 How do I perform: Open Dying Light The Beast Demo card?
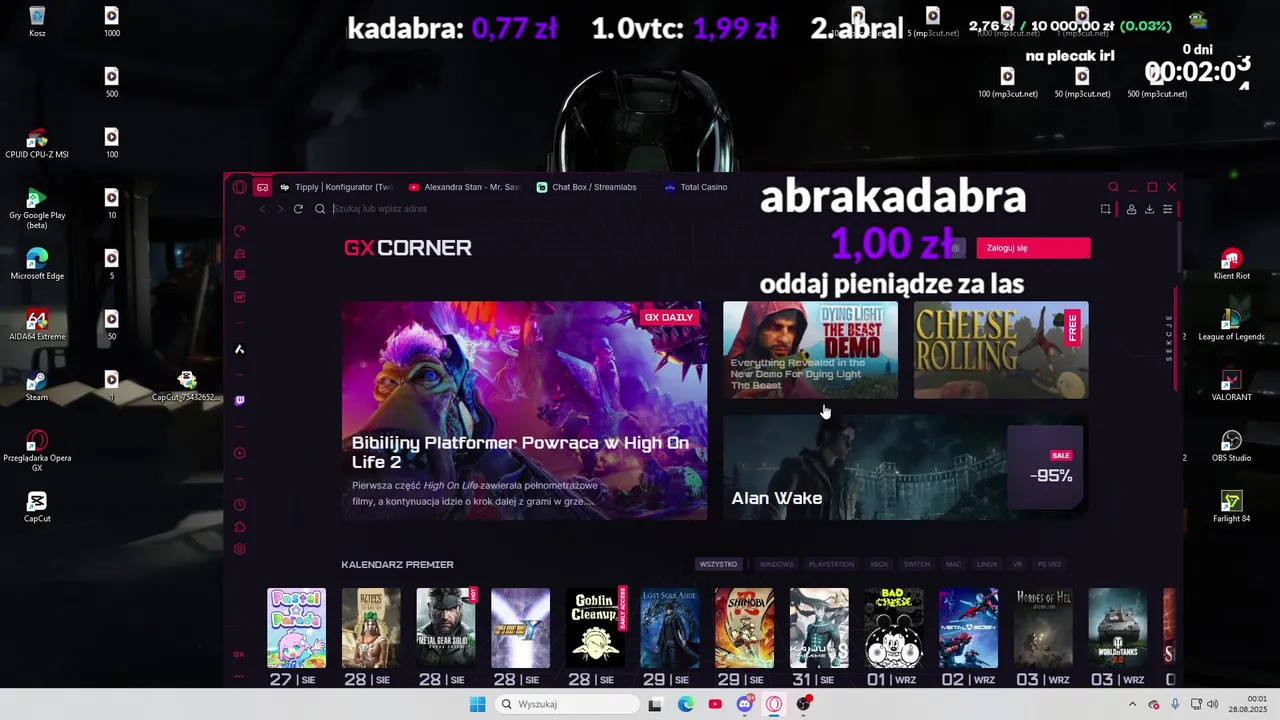tap(810, 350)
